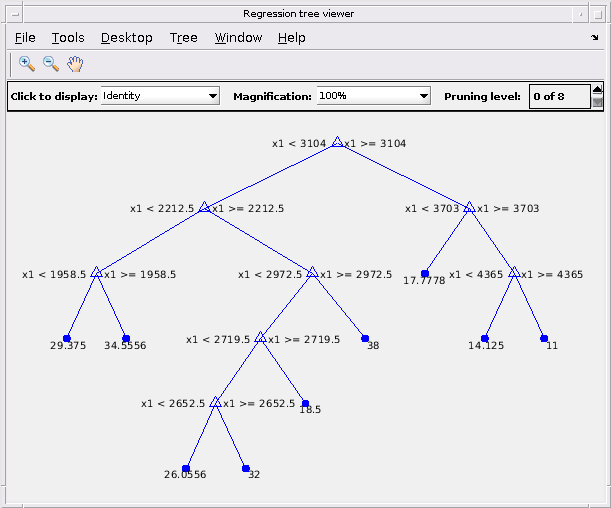Viewport: 611px width, 508px height.
Task: Select the Zoom In magnifier tool
Action: coord(26,64)
